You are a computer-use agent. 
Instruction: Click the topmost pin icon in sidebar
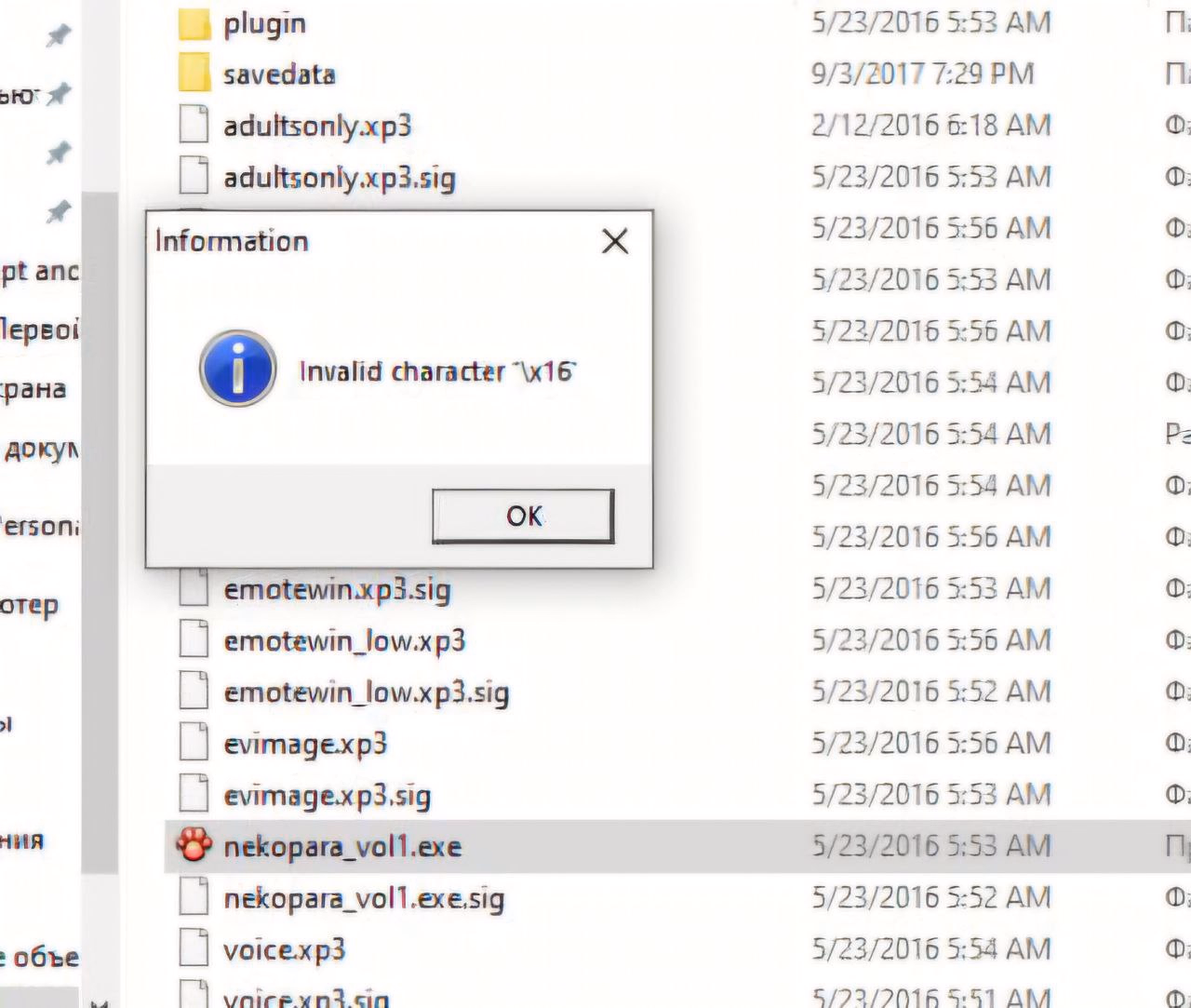pos(59,35)
